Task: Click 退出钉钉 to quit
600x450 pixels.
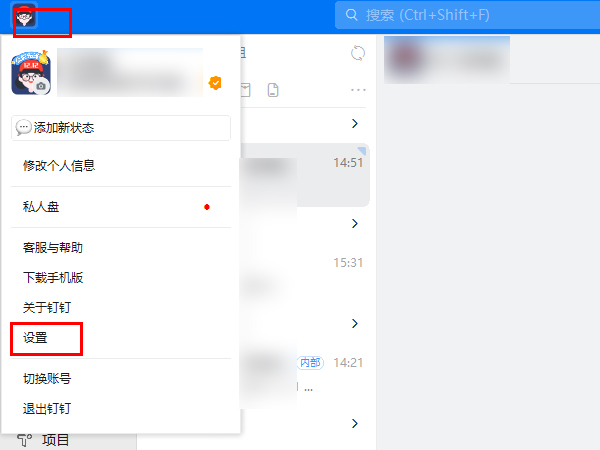Action: coord(47,409)
